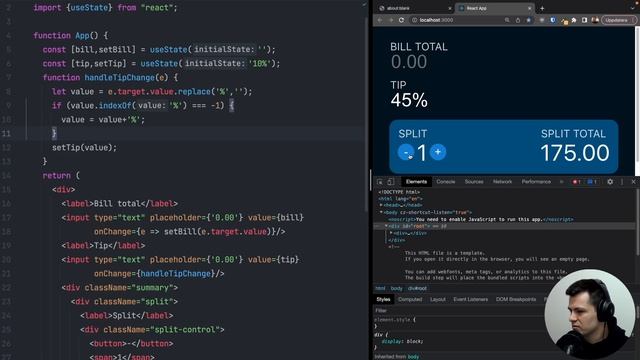Collapse the body node in DOM tree
The width and height of the screenshot is (640, 360).
381,212
